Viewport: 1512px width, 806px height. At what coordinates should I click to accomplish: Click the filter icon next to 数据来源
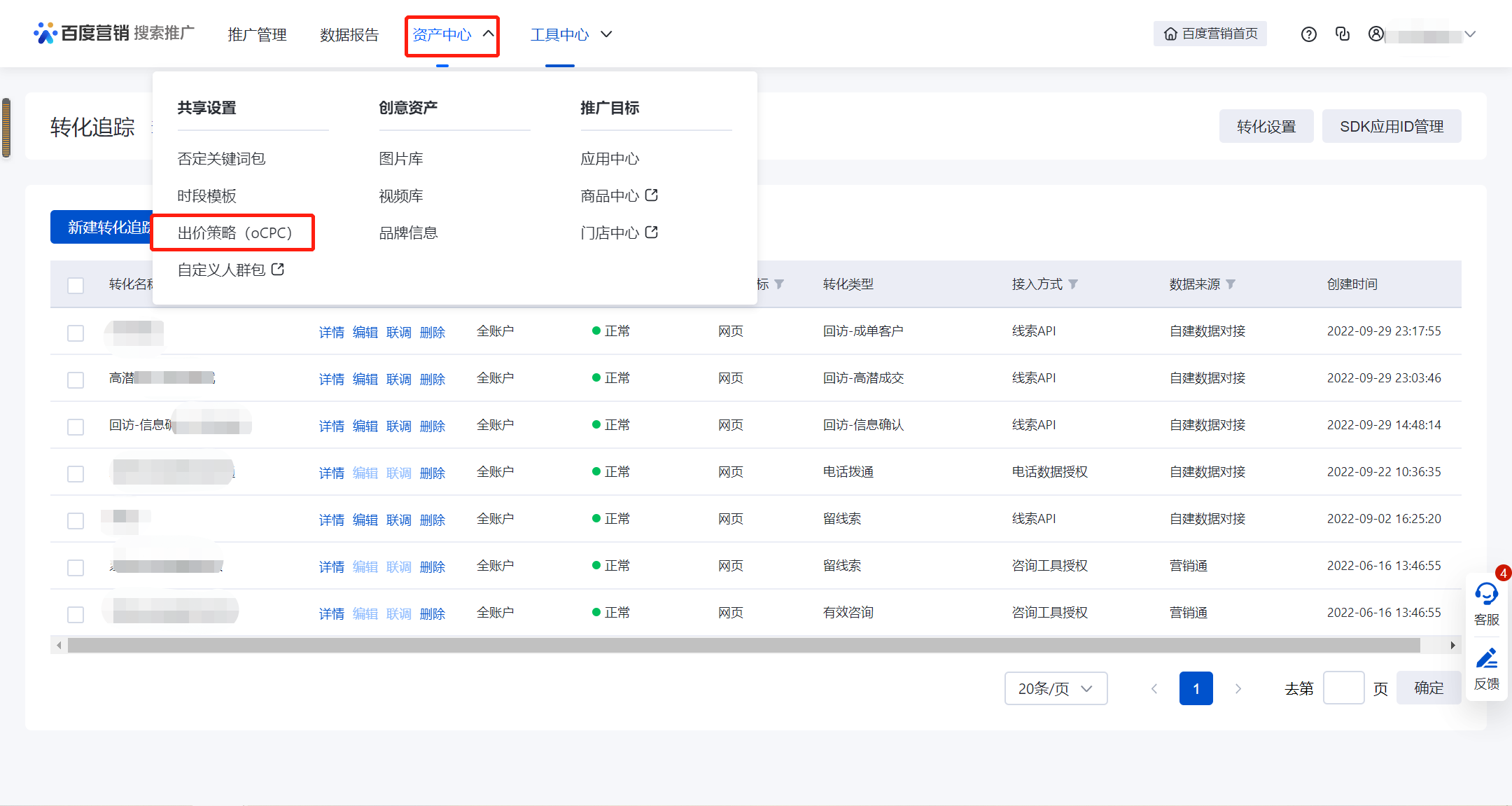coord(1231,284)
